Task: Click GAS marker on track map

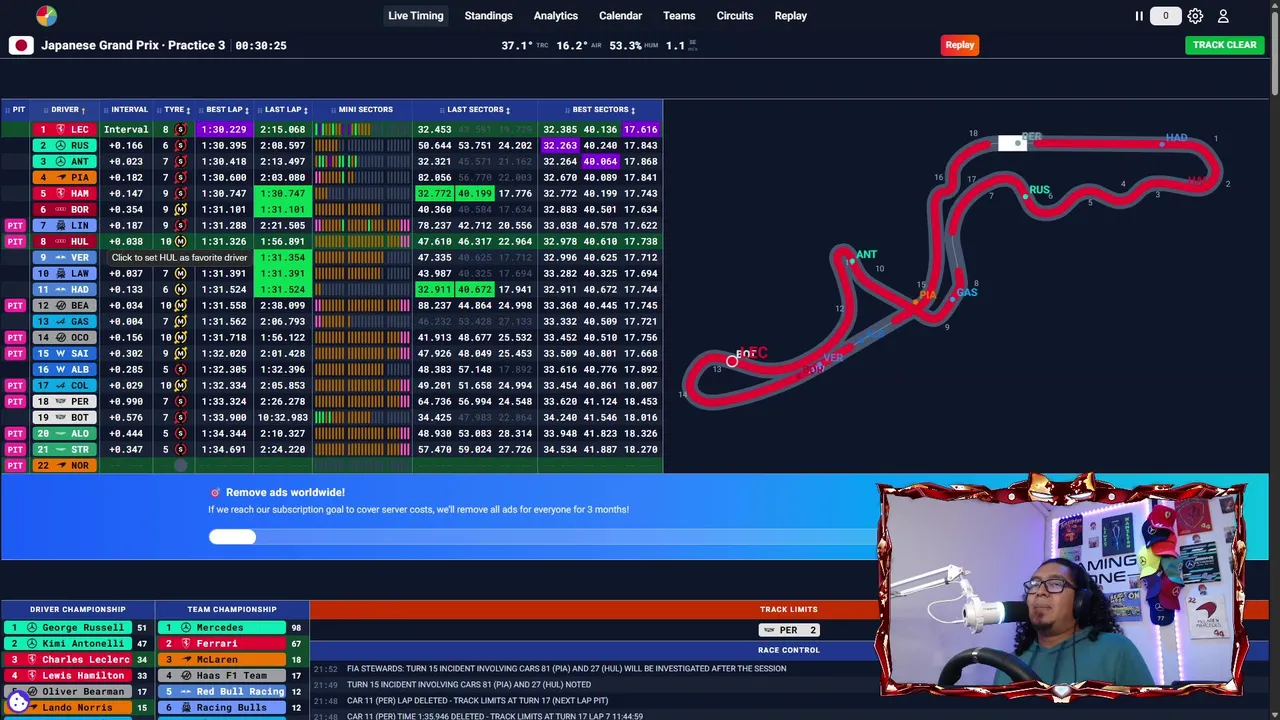Action: [x=966, y=292]
